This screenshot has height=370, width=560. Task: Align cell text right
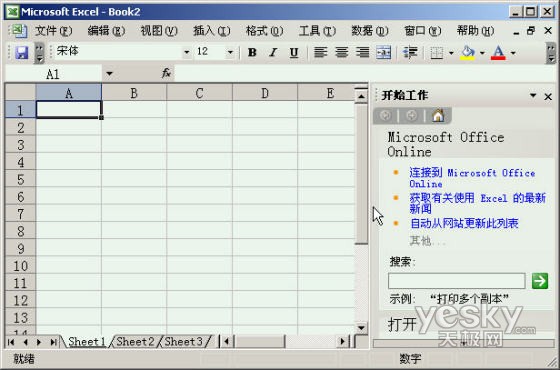pyautogui.click(x=362, y=52)
